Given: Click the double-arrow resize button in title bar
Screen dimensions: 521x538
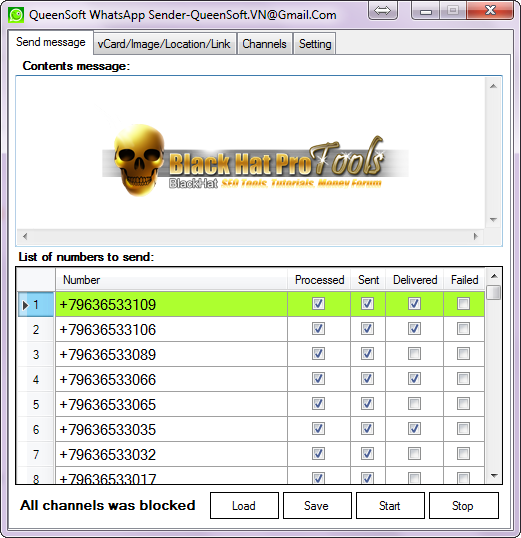Looking at the screenshot, I should coord(383,11).
